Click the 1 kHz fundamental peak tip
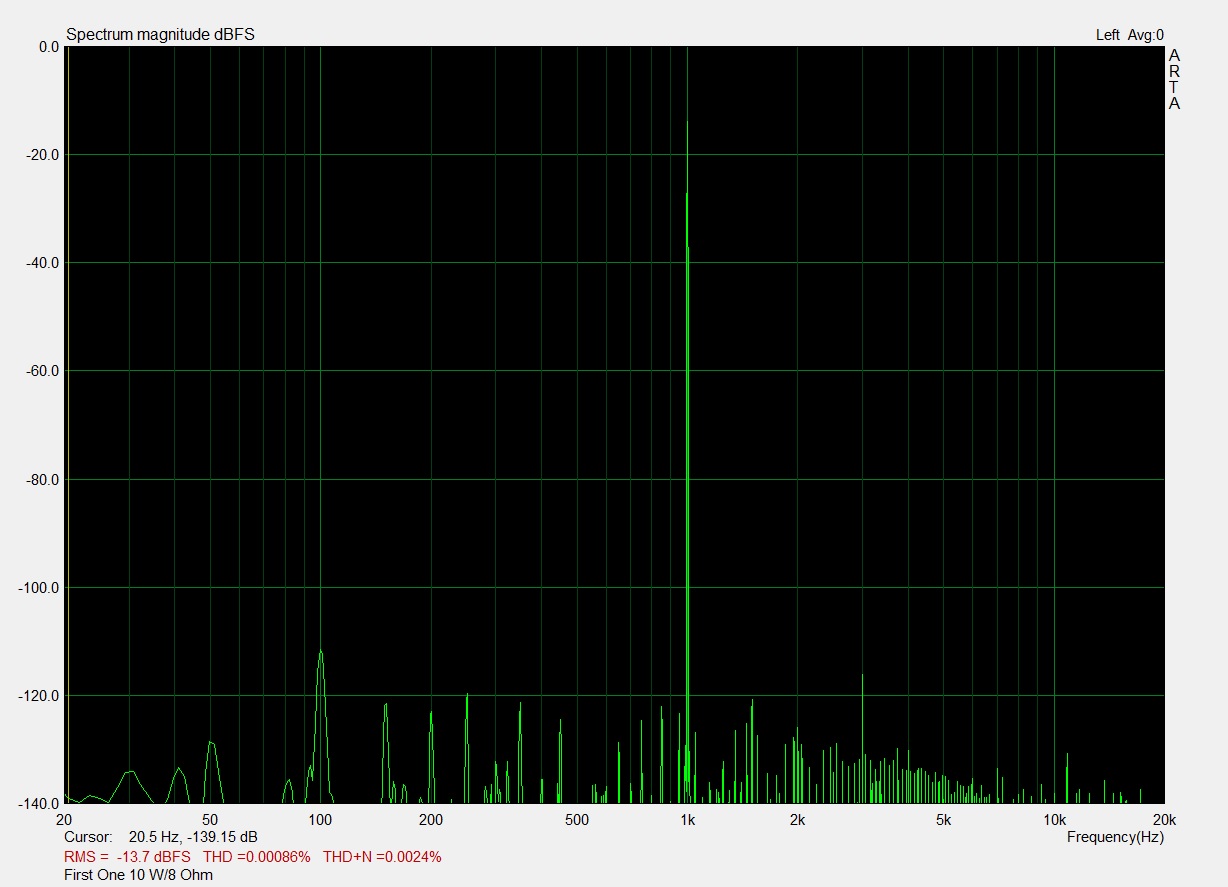The image size is (1228, 887). click(x=687, y=123)
